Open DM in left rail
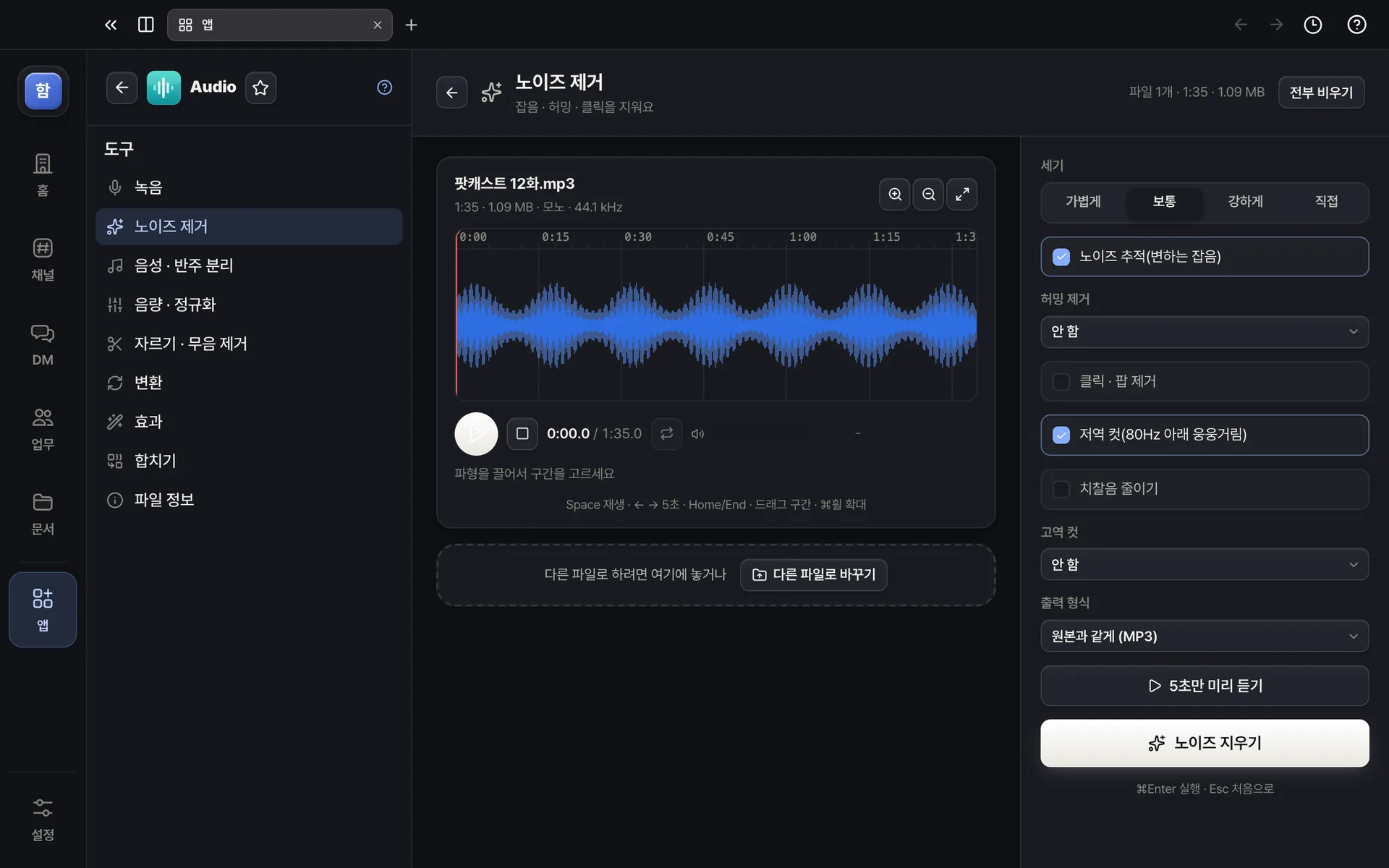The height and width of the screenshot is (868, 1389). pos(43,344)
